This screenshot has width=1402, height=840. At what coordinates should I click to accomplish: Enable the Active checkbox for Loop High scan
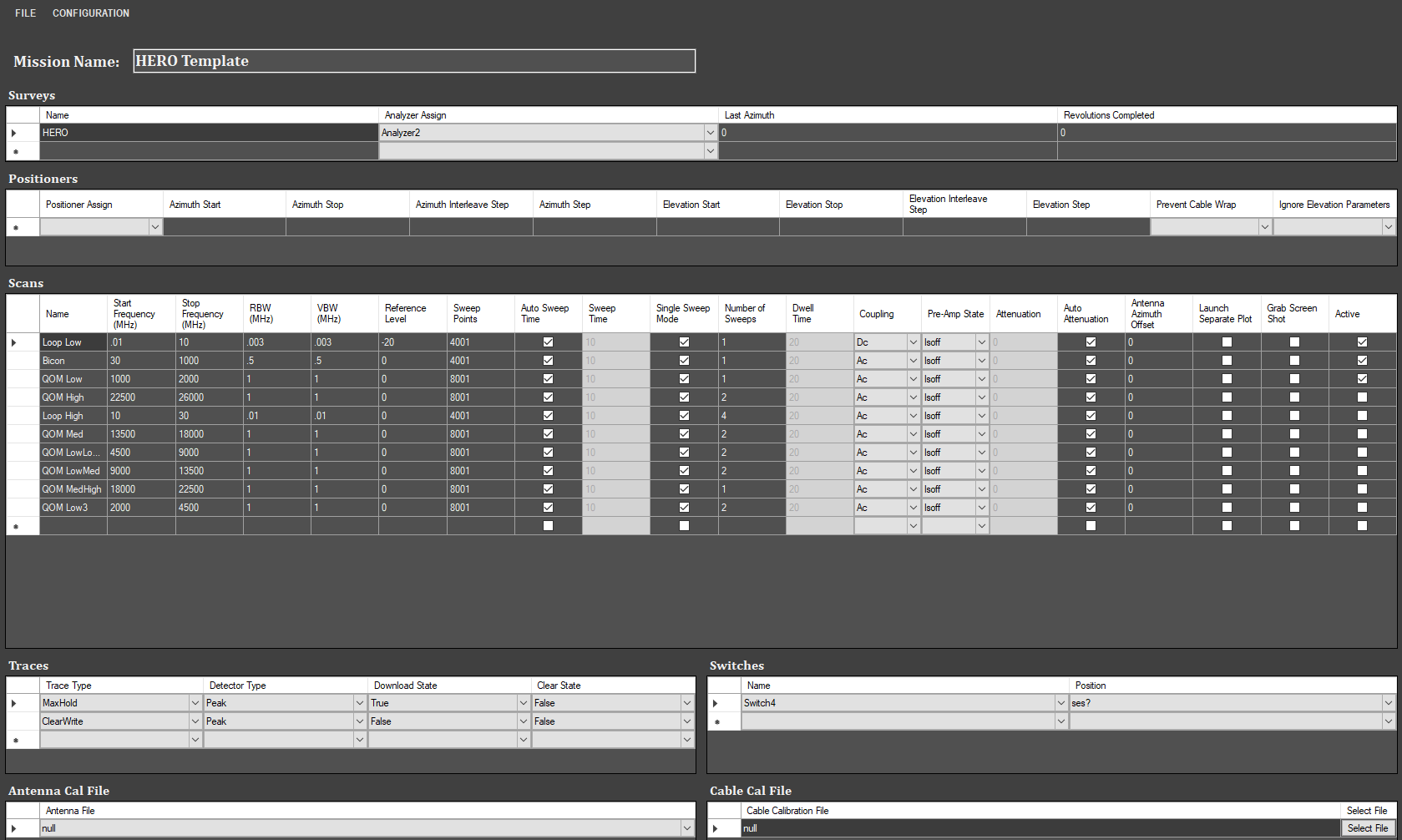point(1362,415)
